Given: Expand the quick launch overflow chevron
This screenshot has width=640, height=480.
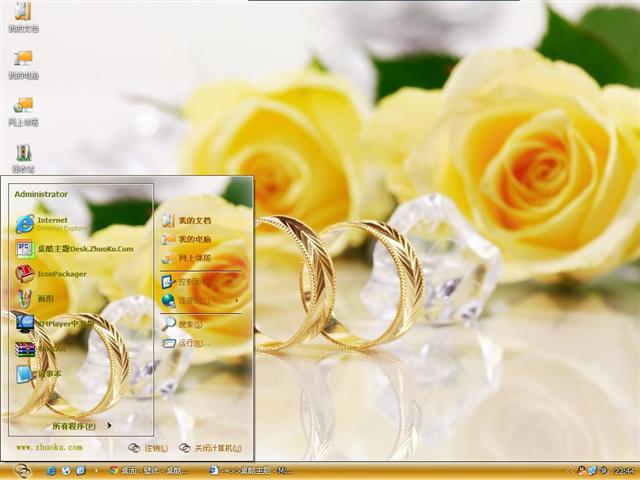Looking at the screenshot, I should pyautogui.click(x=96, y=470).
